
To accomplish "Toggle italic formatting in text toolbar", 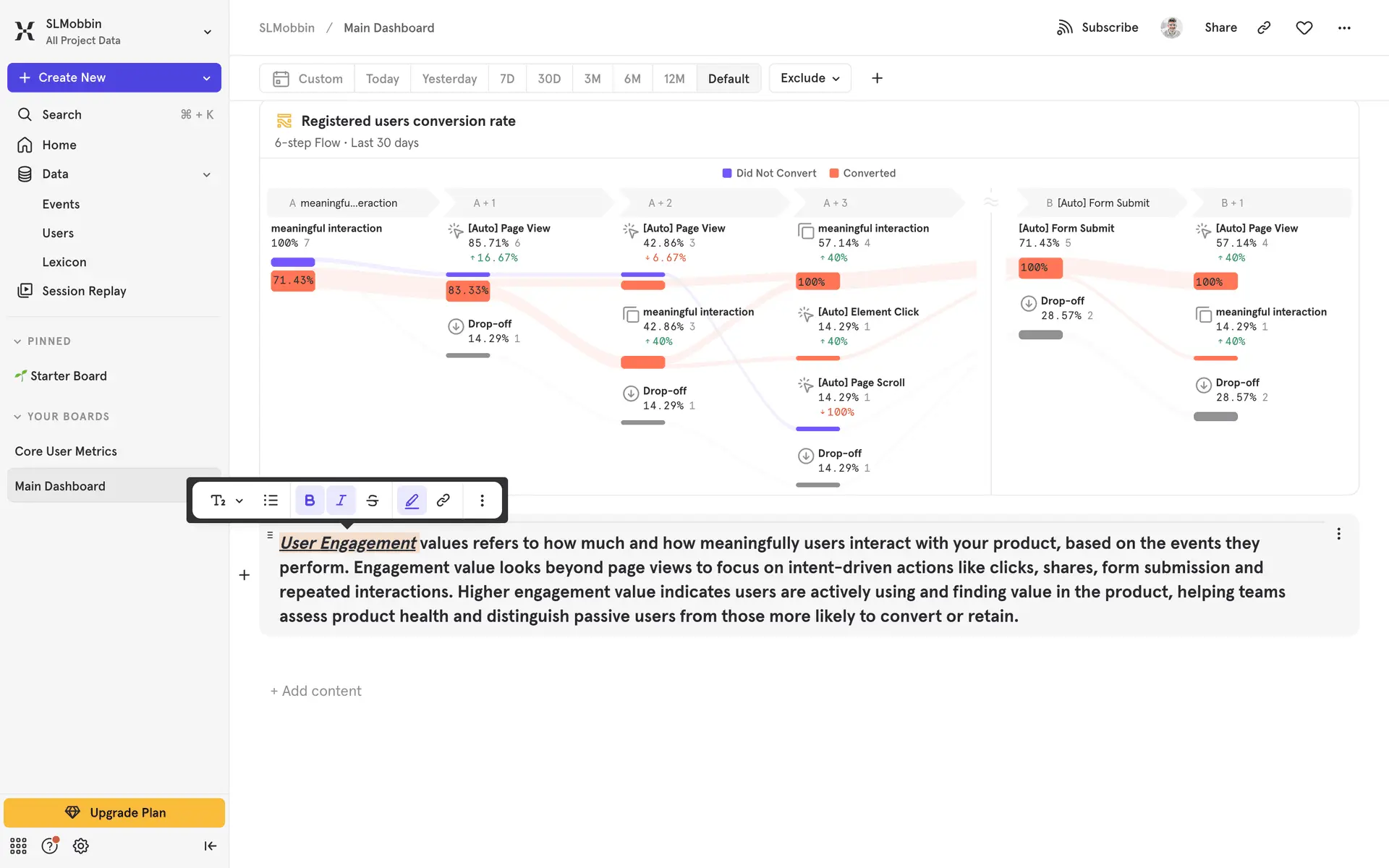I will pyautogui.click(x=341, y=501).
